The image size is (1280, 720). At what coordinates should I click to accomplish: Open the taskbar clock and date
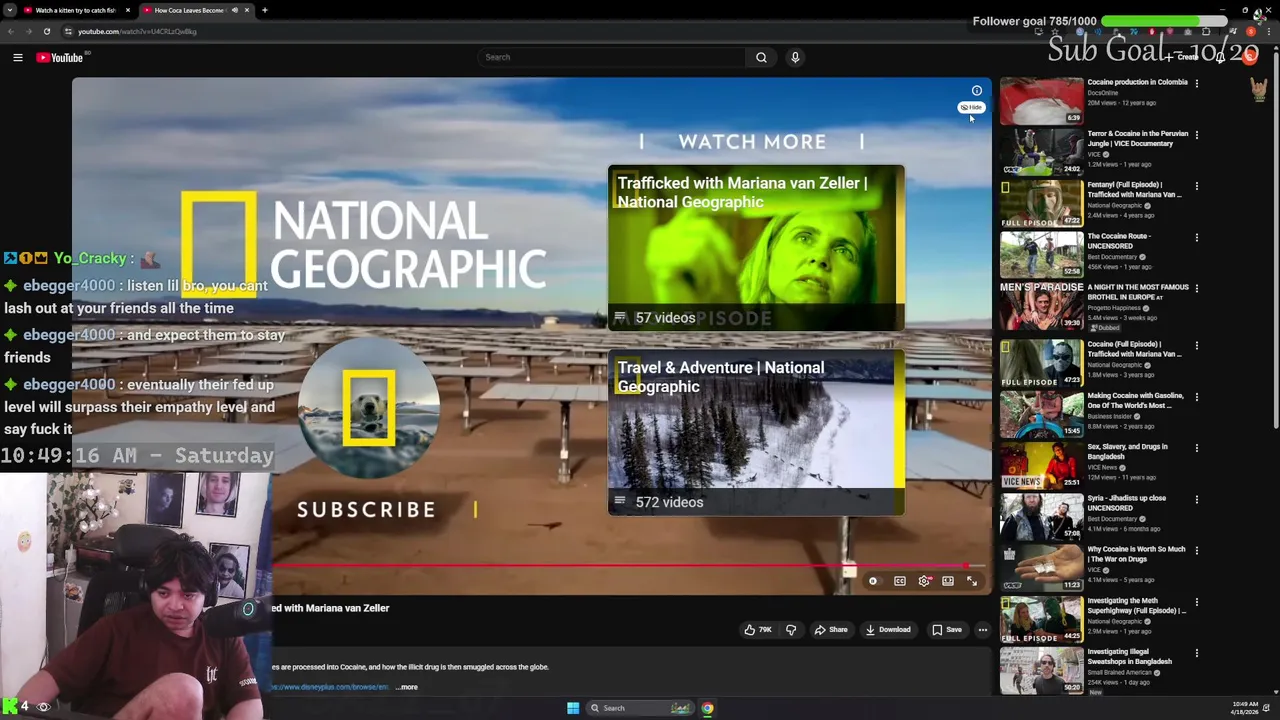tap(1245, 708)
